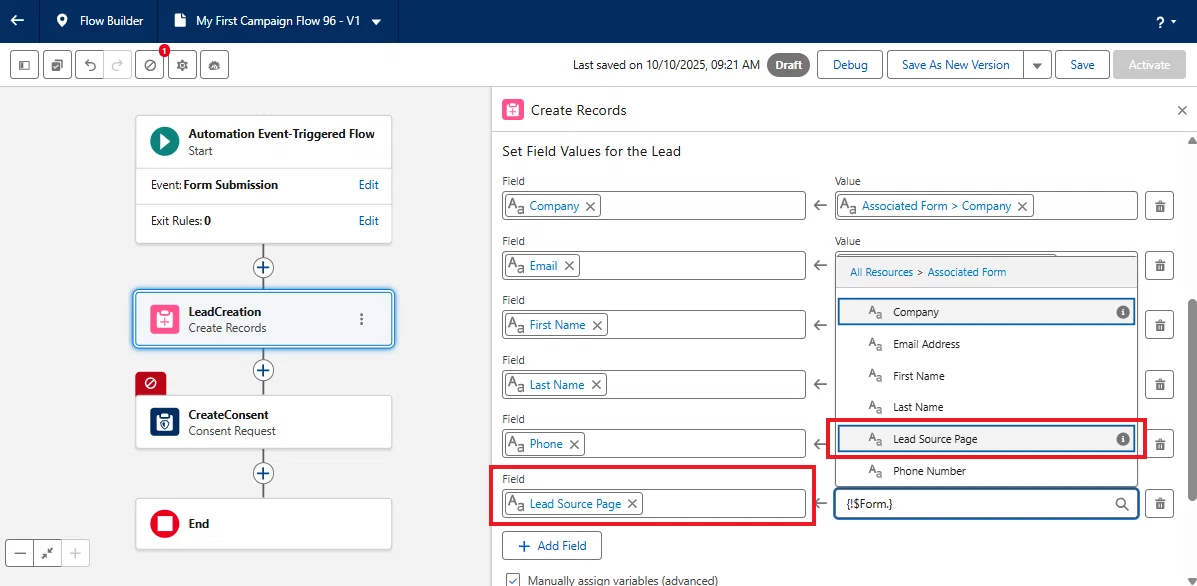Image resolution: width=1197 pixels, height=586 pixels.
Task: Open flow settings gear icon
Action: coord(182,65)
